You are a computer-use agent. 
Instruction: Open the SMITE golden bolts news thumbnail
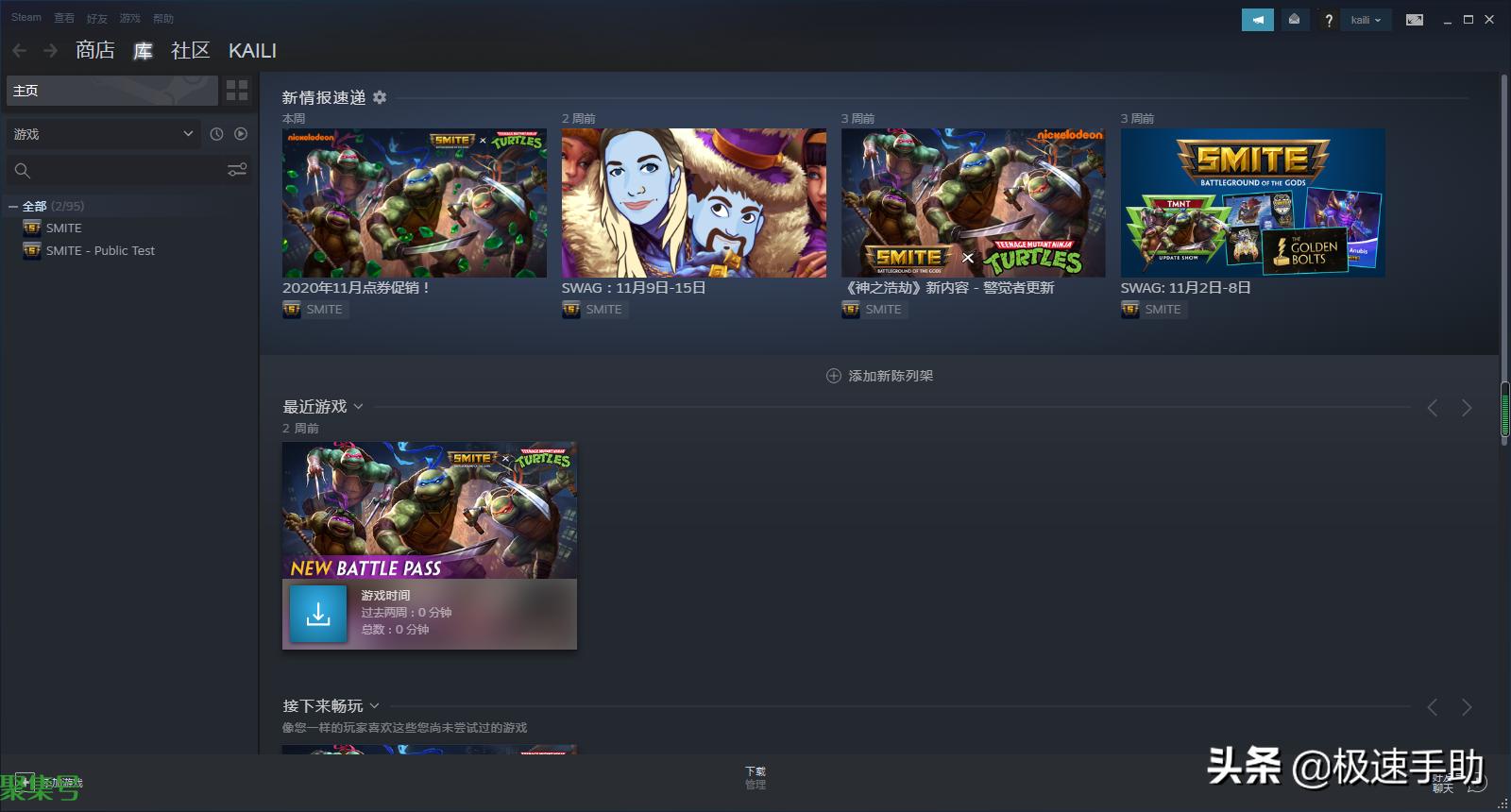(x=1252, y=203)
